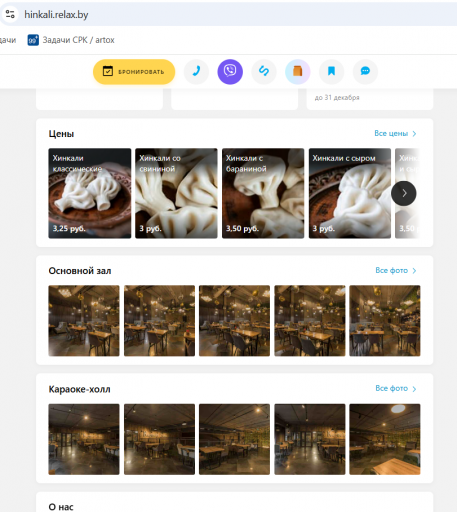Viewport: 457px width, 512px height.
Task: Open second Караоке-холл photo
Action: (x=159, y=439)
